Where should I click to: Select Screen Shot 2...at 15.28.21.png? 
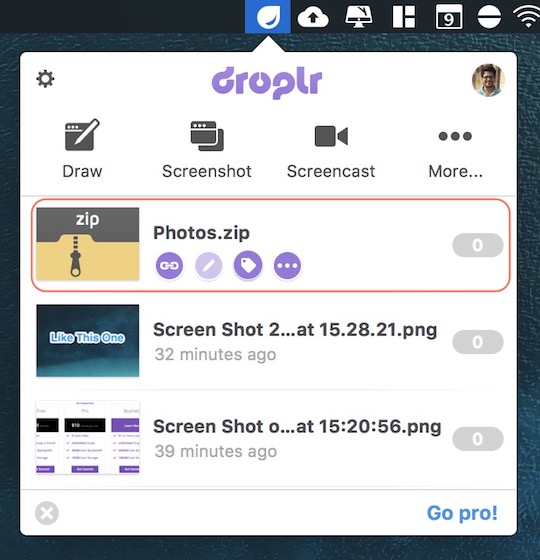[295, 330]
